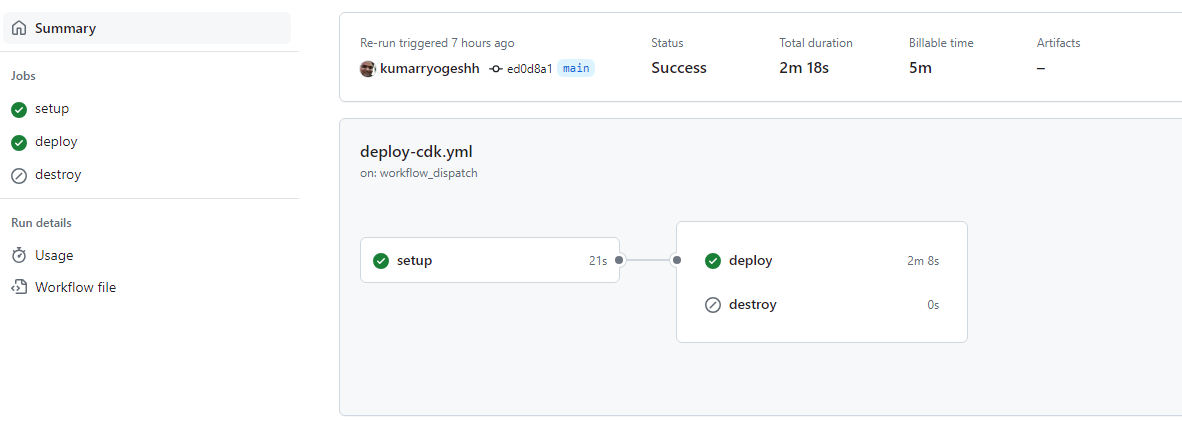This screenshot has width=1182, height=421.
Task: Click the file code icon beside Workflow file
Action: coord(20,287)
